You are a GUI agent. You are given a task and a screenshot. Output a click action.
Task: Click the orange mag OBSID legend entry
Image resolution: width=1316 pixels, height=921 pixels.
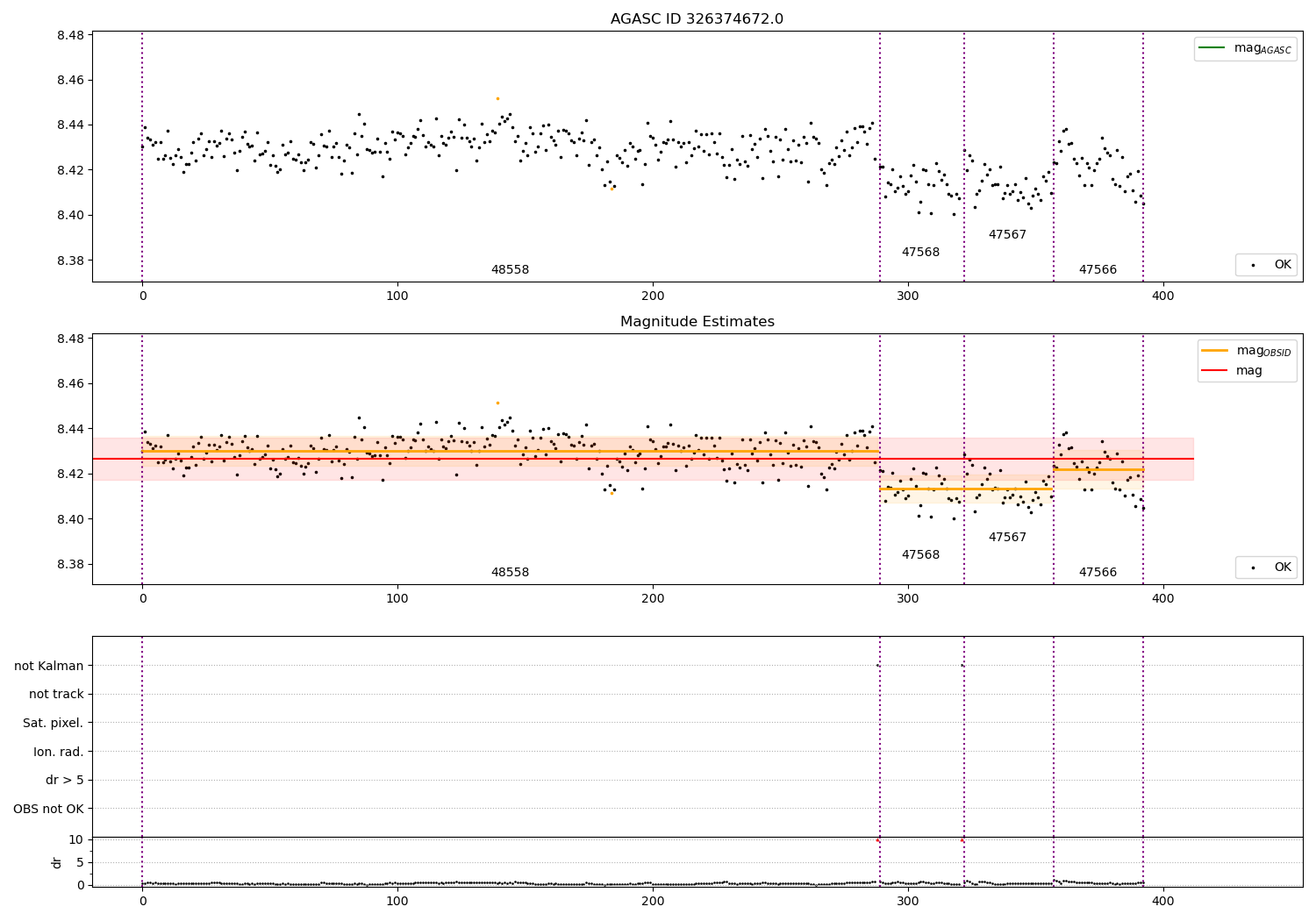pos(1246,351)
